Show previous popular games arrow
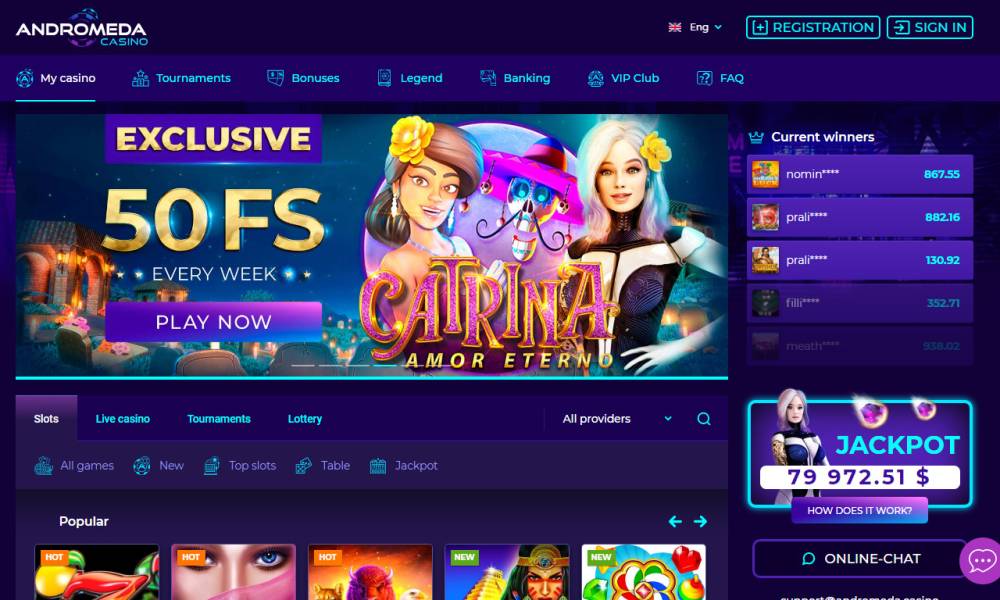The image size is (1000, 600). [x=675, y=522]
